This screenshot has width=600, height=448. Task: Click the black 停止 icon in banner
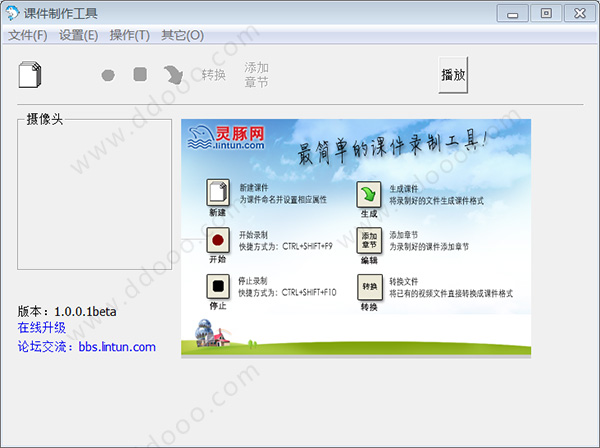coord(218,286)
